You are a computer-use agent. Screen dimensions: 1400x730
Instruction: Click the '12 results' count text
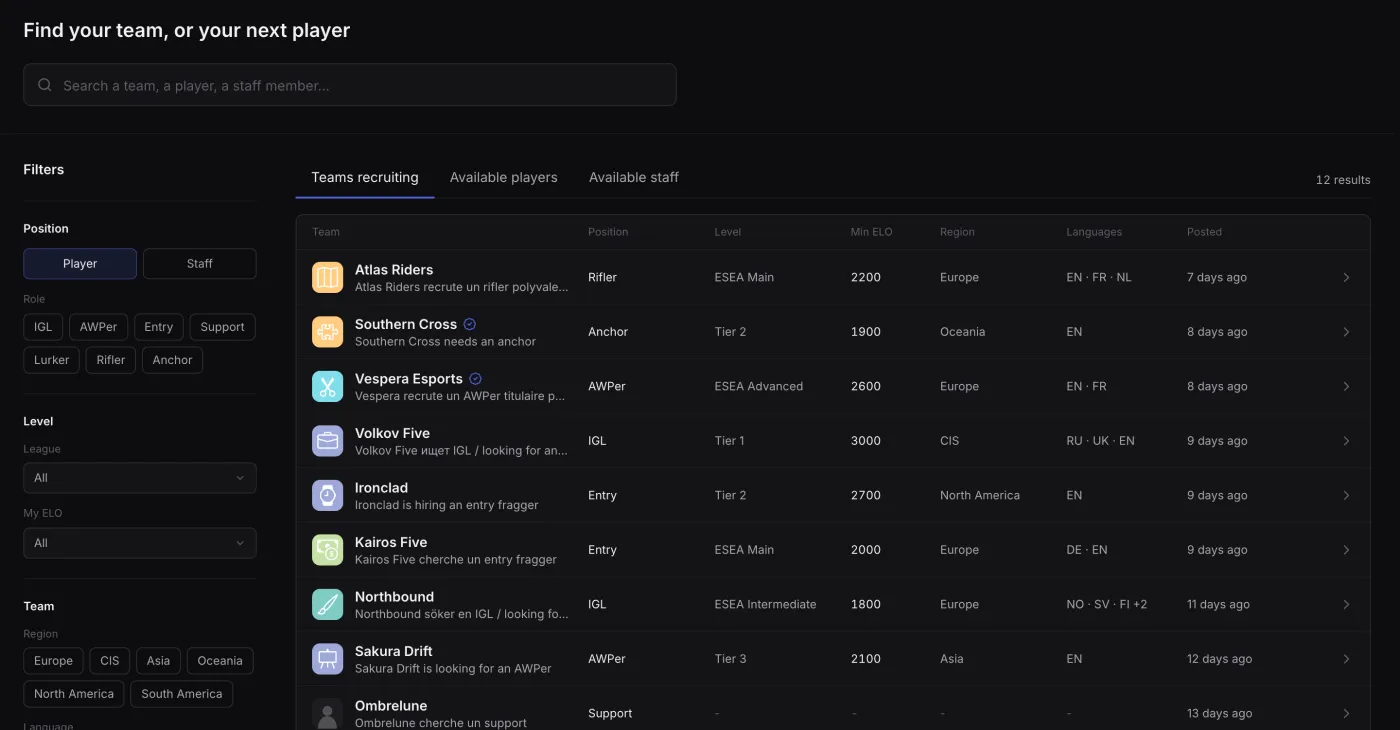click(1343, 180)
